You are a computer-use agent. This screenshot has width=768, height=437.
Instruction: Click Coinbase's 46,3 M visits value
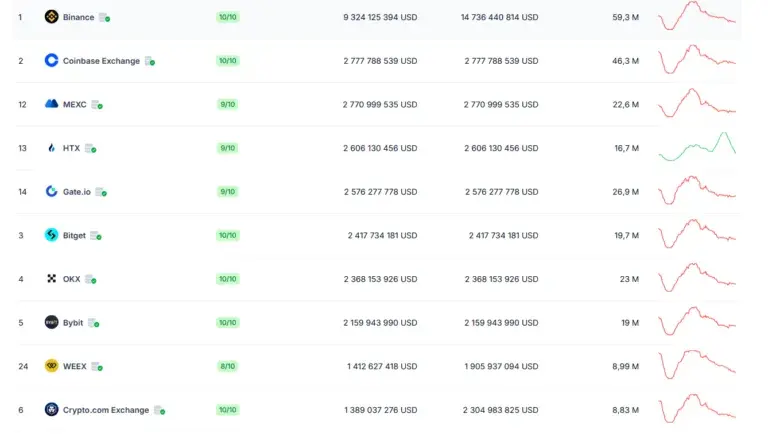[625, 61]
